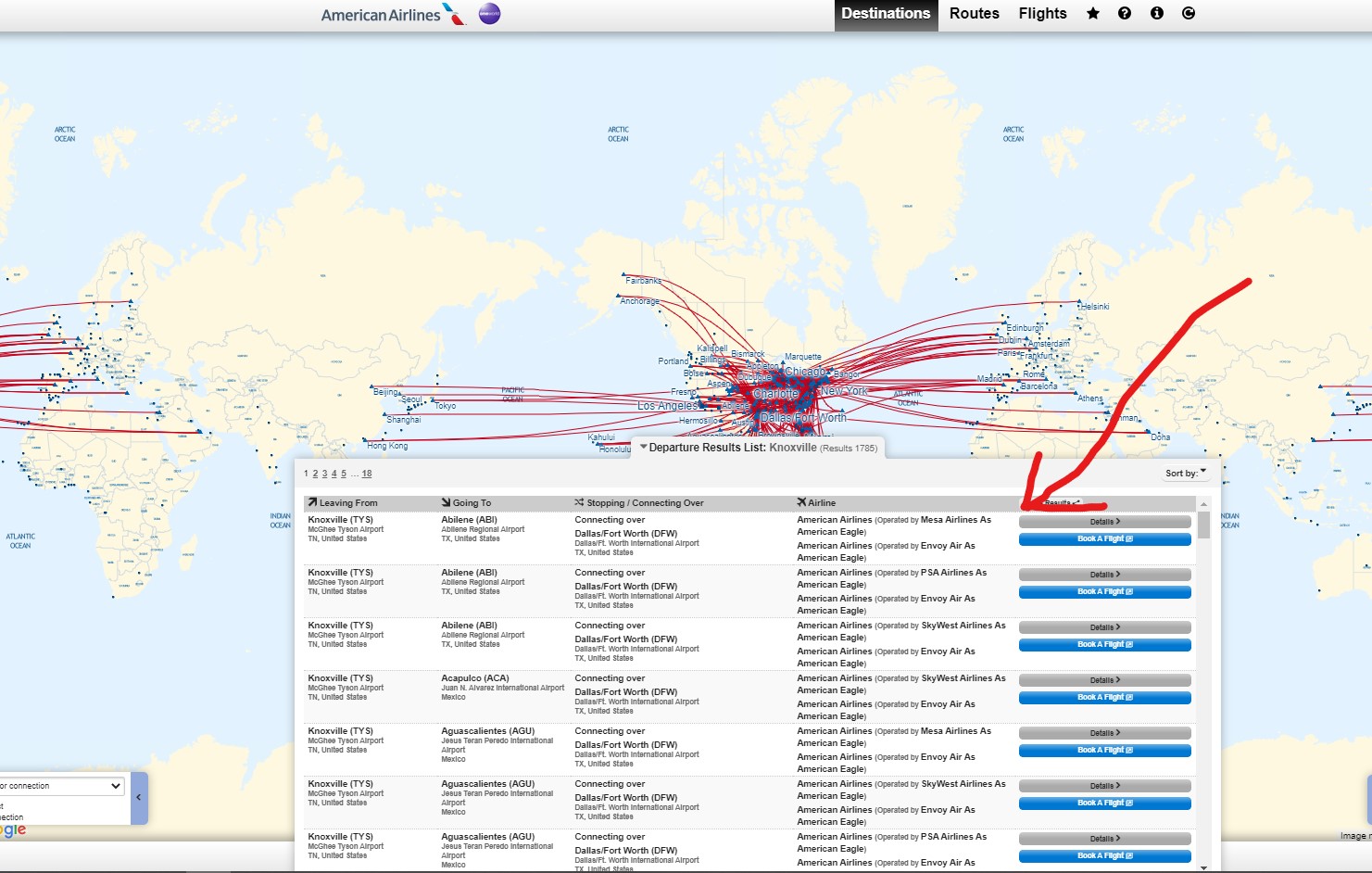Book A Flight for Abilene SkyWest Airlines row
This screenshot has width=1372, height=873.
point(1105,644)
